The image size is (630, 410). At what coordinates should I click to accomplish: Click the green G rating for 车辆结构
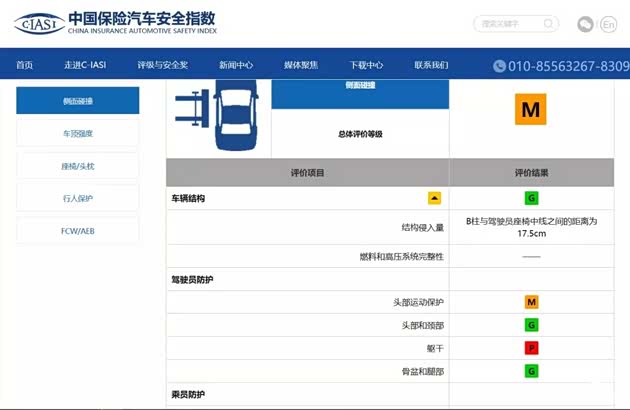pyautogui.click(x=532, y=198)
